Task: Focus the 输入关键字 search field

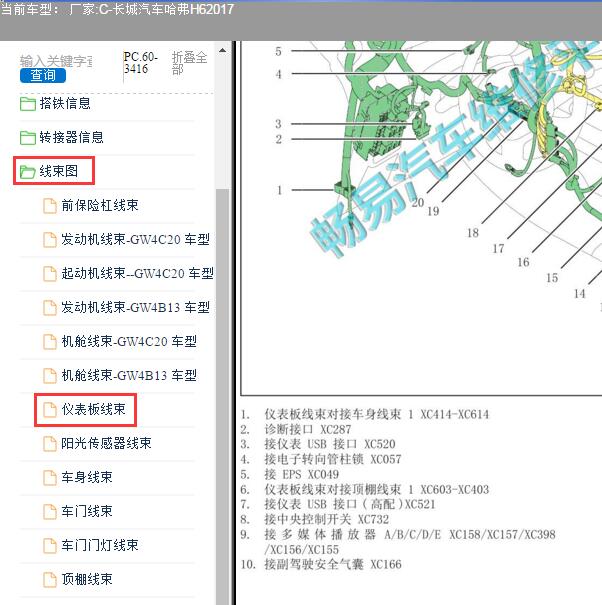Action: pos(56,61)
